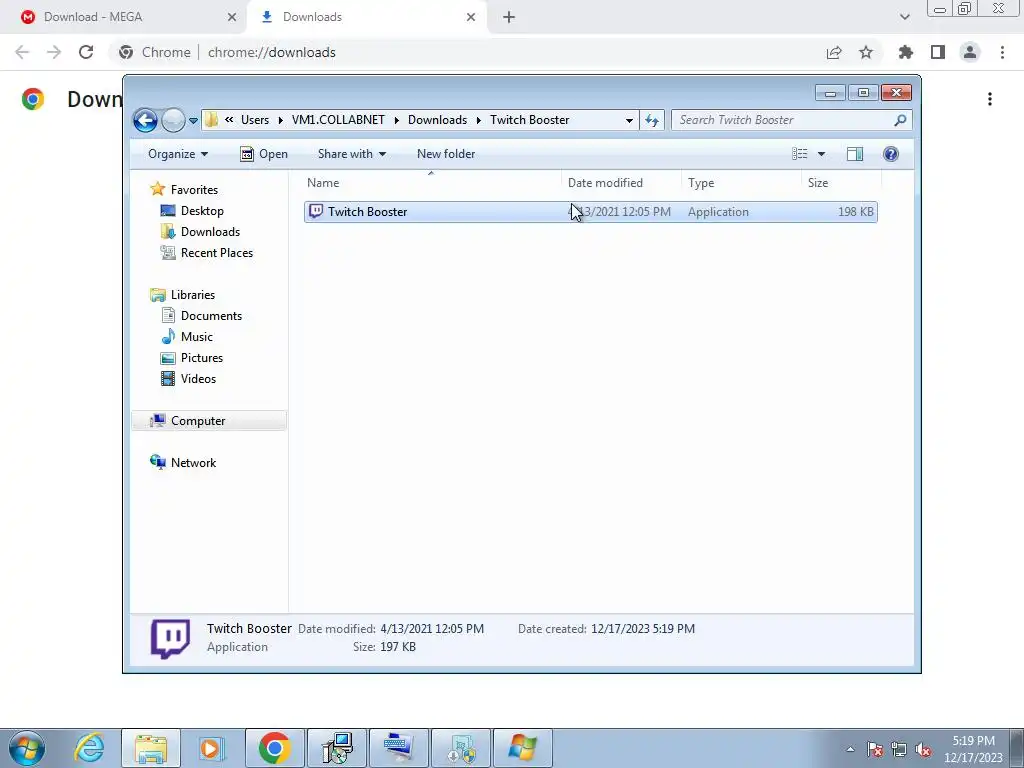Open Windows Media Player from taskbar

point(211,748)
